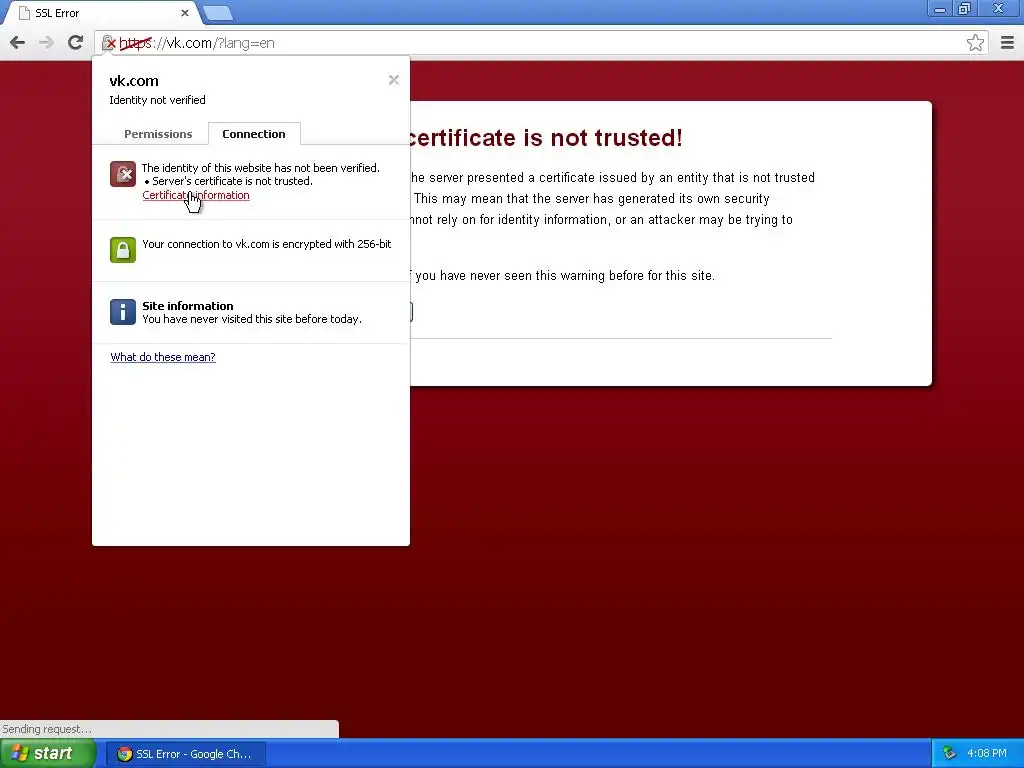1024x768 pixels.
Task: Close the vk.com site info popup
Action: (x=394, y=80)
